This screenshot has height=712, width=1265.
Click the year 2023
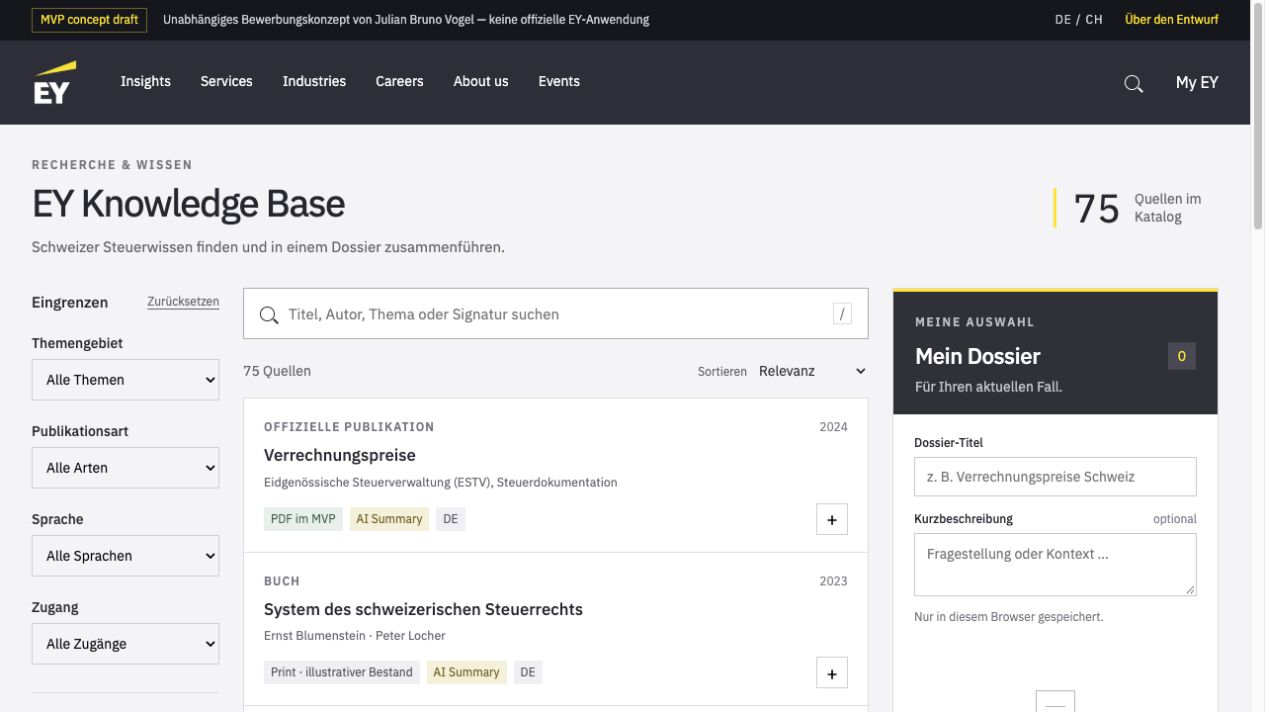(x=833, y=581)
